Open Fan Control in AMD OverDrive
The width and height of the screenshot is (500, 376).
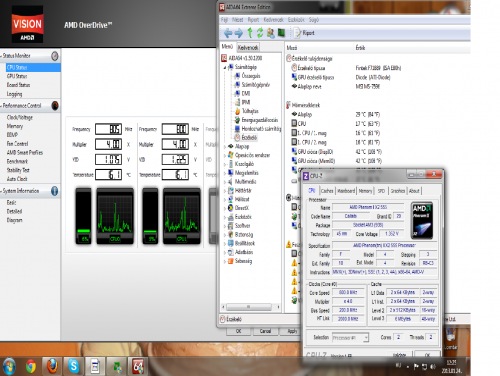click(x=17, y=144)
